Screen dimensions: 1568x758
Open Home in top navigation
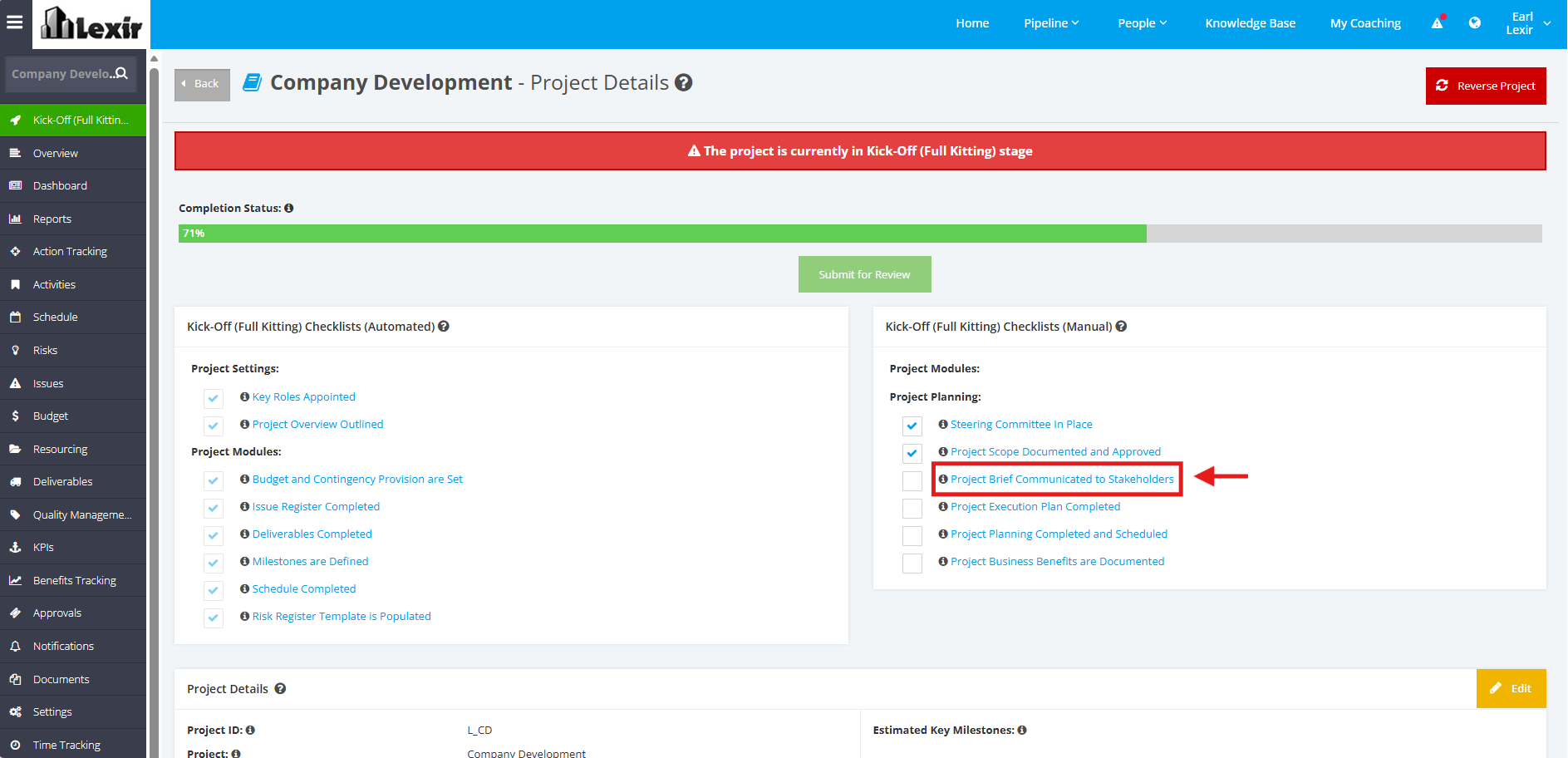[972, 23]
